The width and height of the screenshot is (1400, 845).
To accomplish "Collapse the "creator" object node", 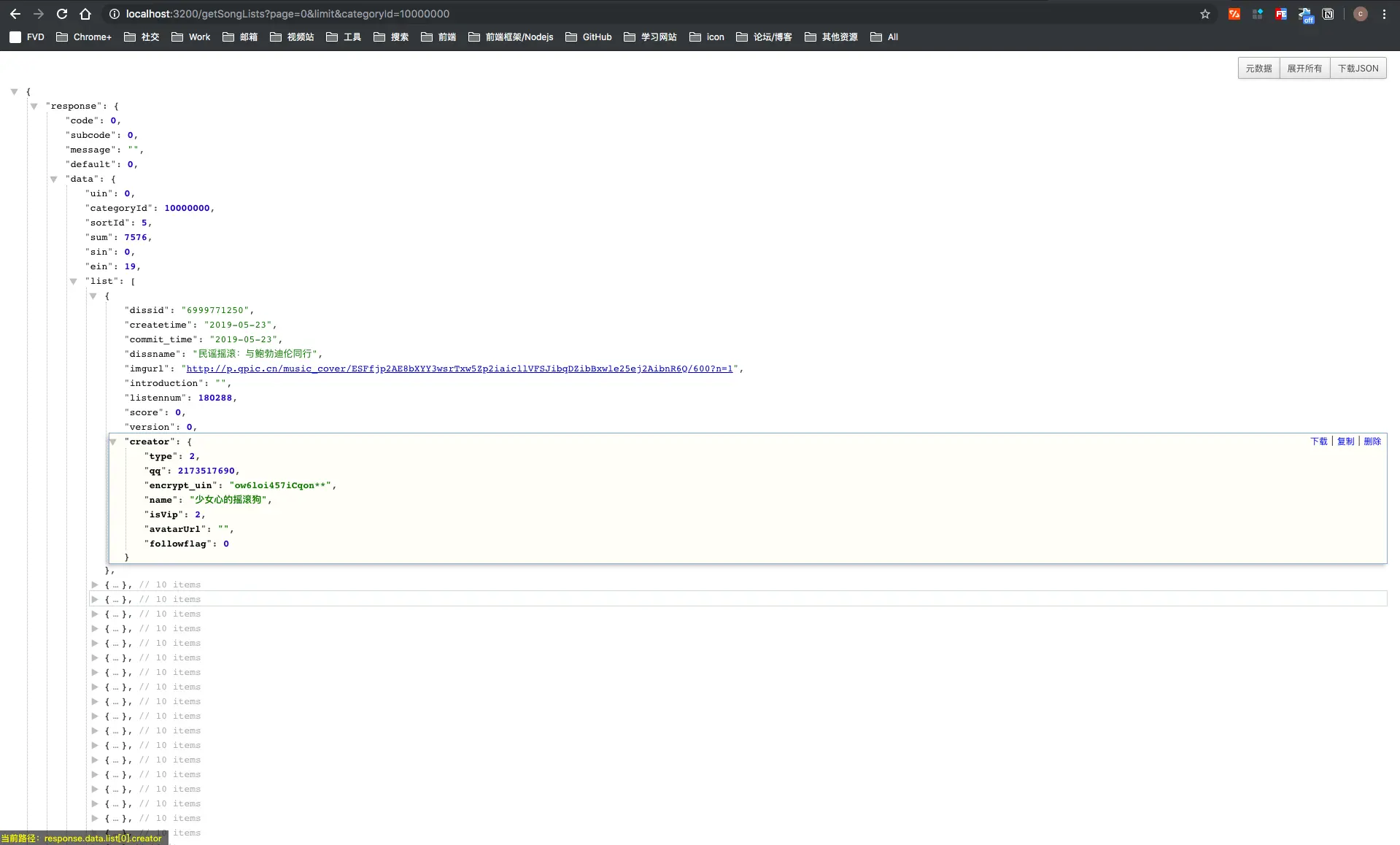I will coord(112,441).
